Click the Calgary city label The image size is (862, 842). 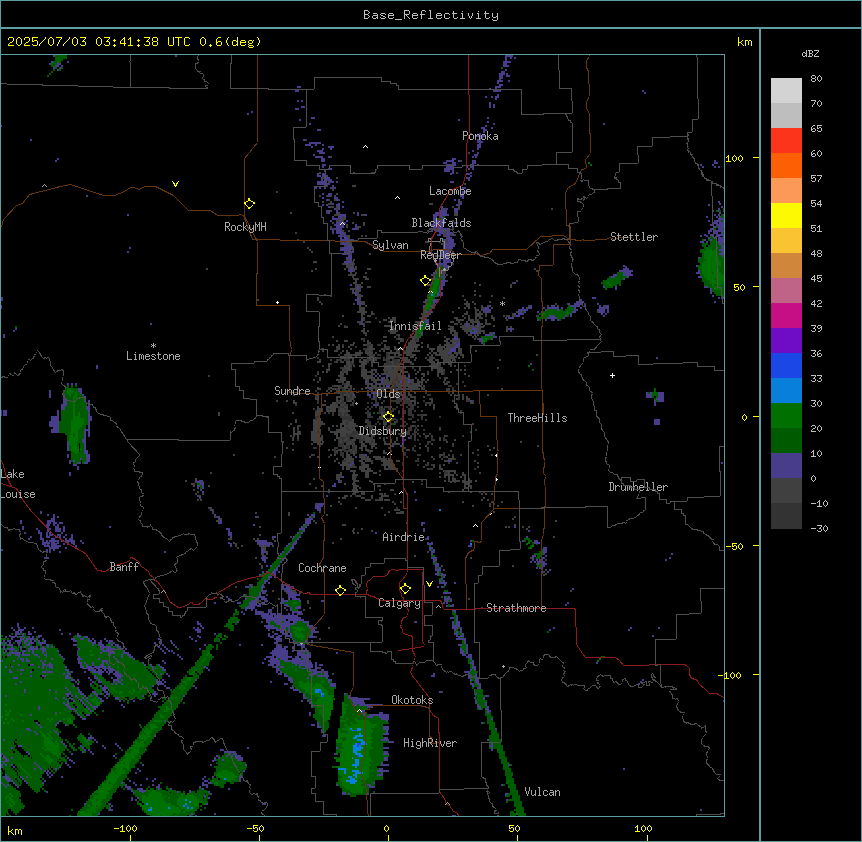[399, 603]
